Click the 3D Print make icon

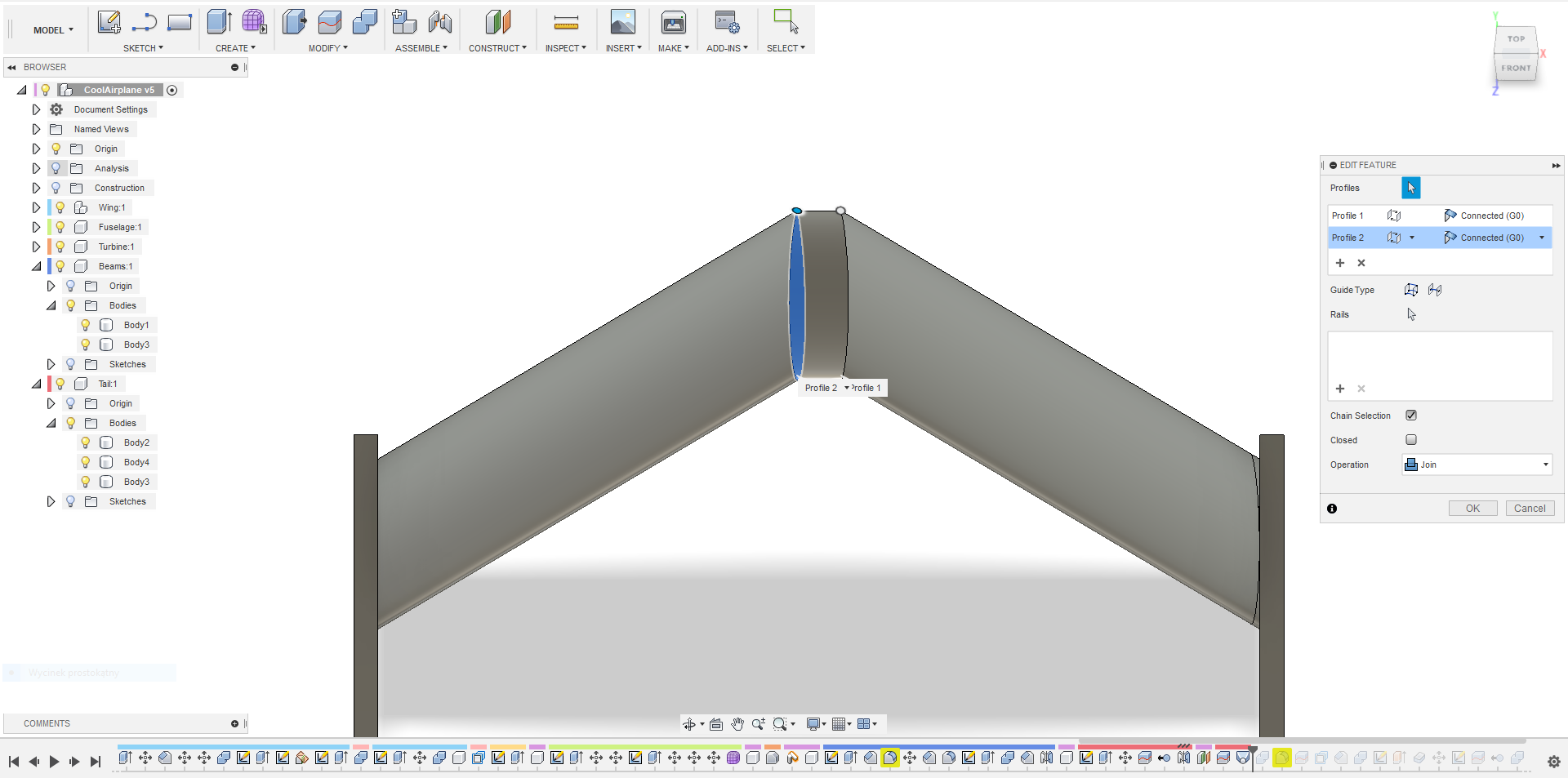click(x=674, y=22)
